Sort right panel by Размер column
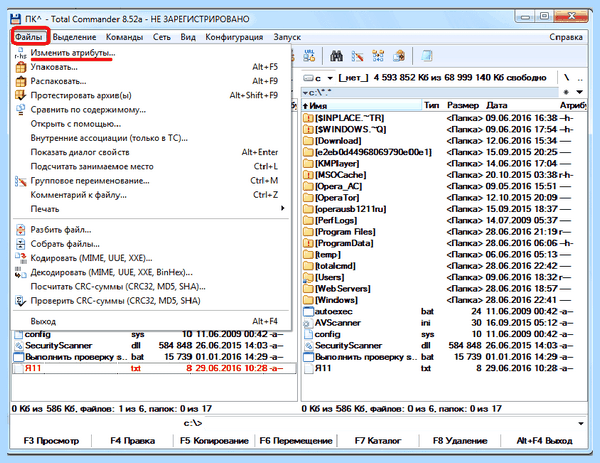This screenshot has width=600, height=463. point(463,105)
